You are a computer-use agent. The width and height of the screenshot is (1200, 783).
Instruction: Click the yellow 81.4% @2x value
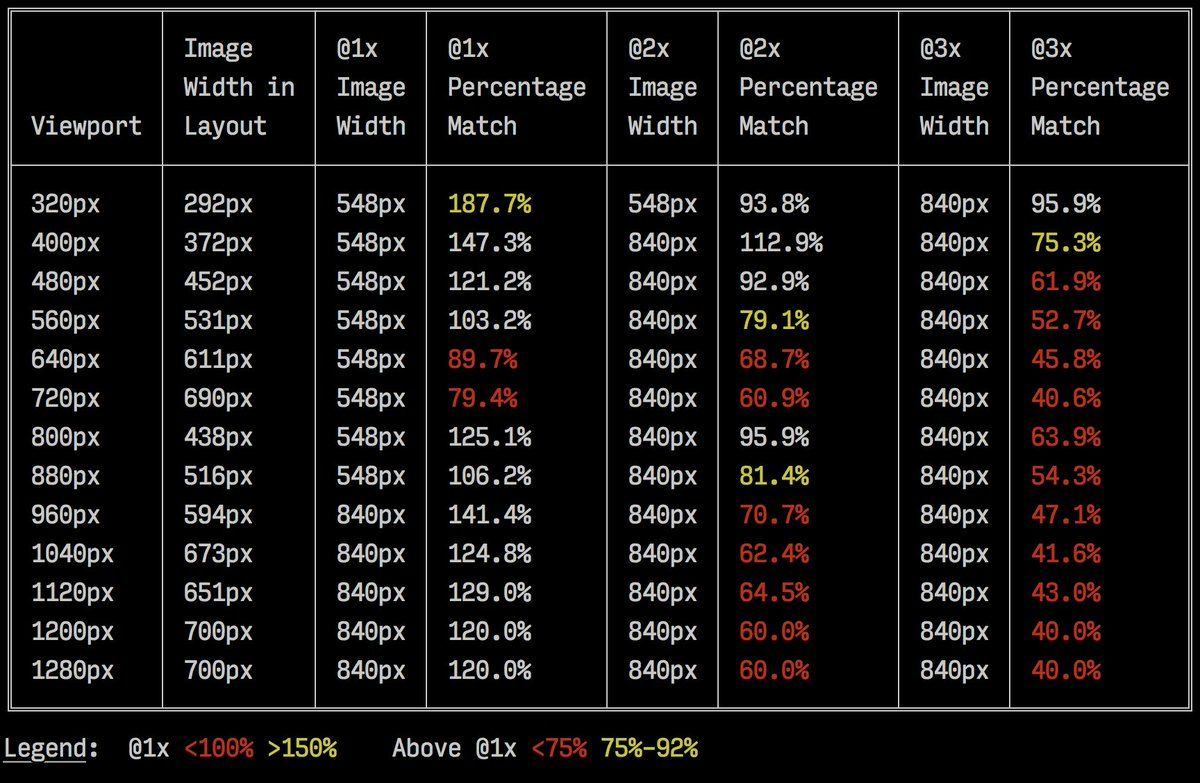coord(774,476)
